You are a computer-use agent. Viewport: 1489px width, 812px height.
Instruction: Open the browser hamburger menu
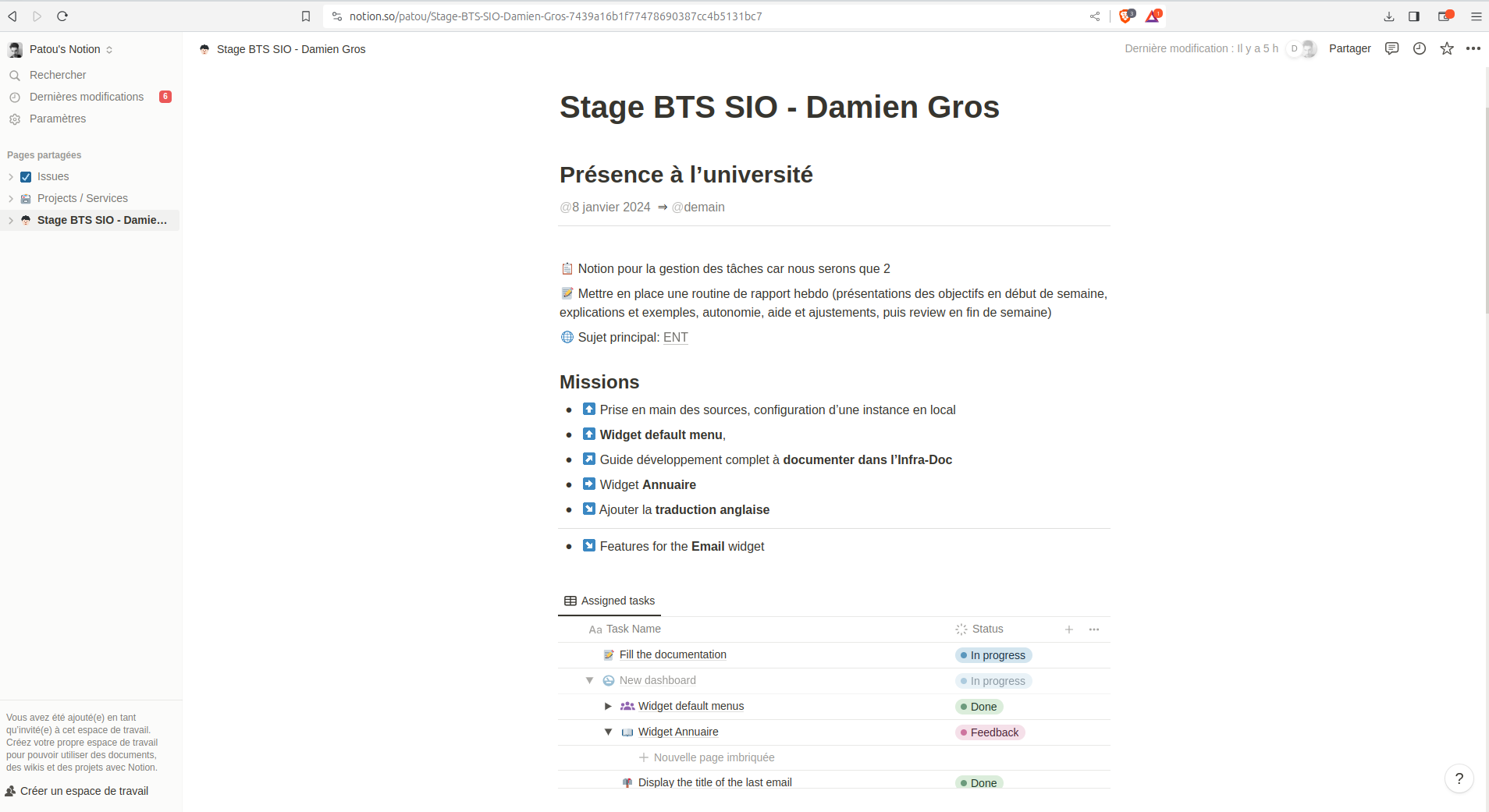[x=1476, y=16]
